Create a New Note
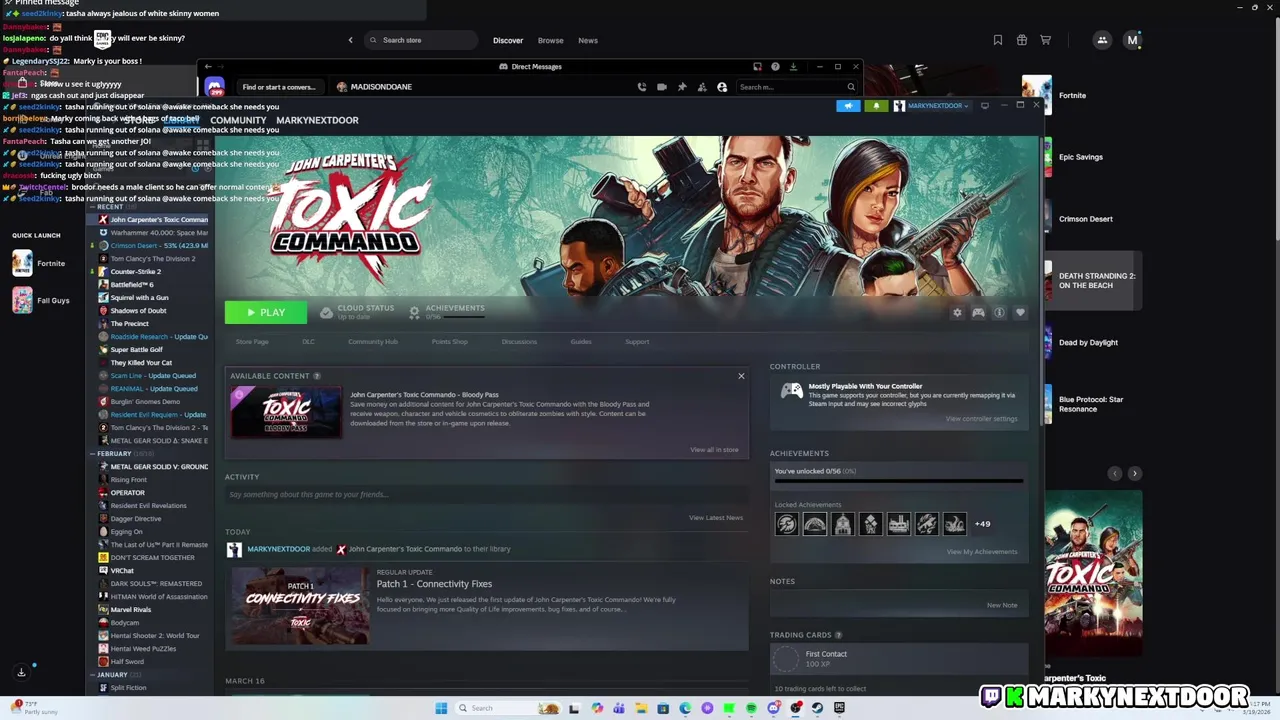Viewport: 1280px width, 720px height. click(x=1002, y=605)
